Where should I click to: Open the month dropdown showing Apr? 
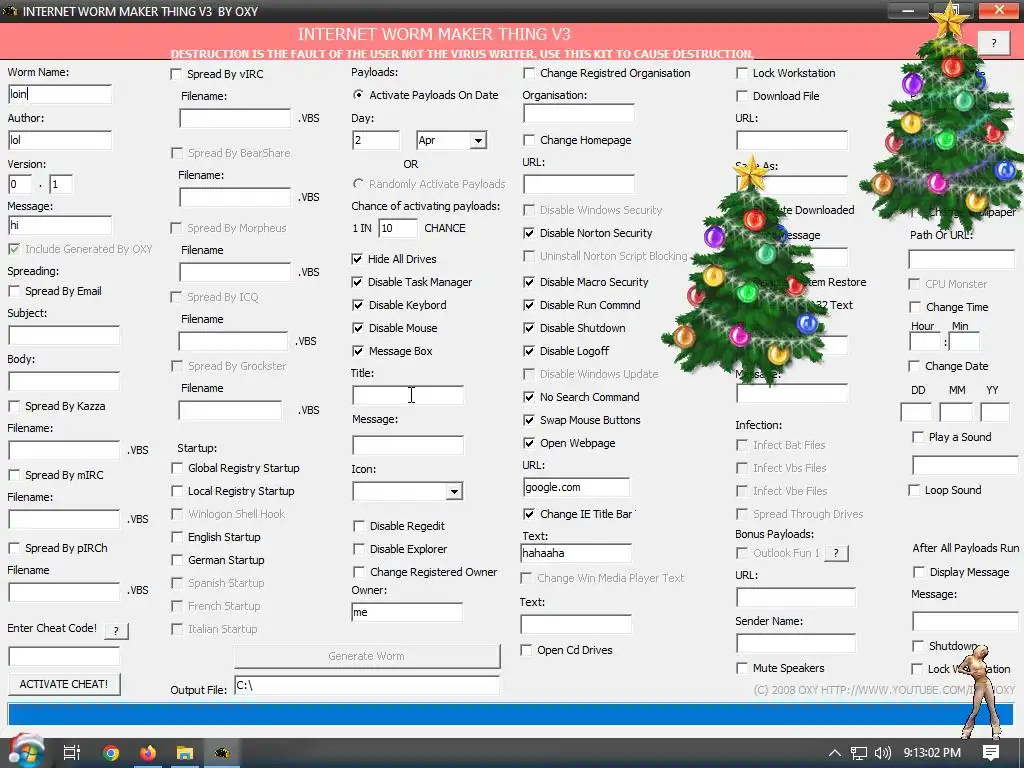[478, 140]
